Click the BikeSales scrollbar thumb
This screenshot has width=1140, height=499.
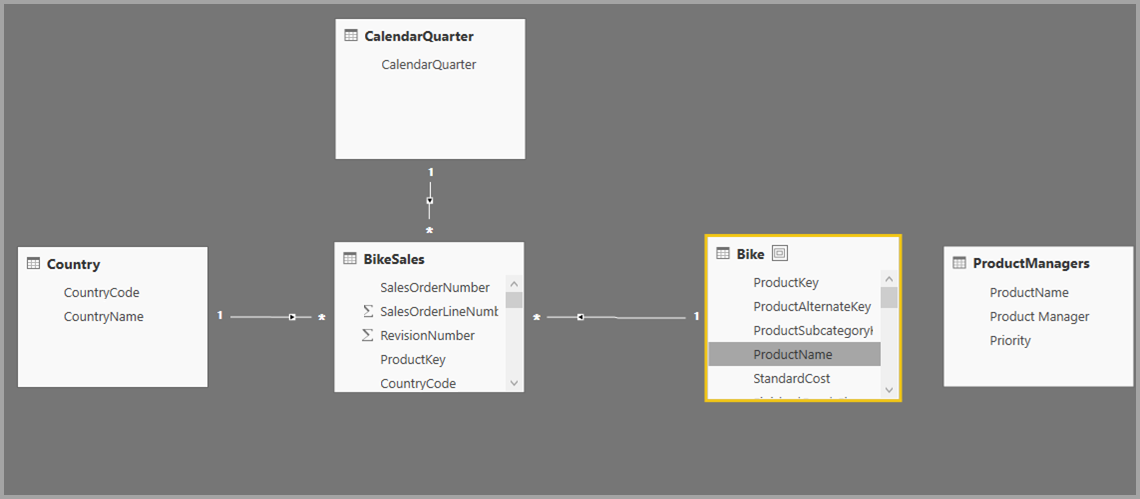tap(514, 299)
